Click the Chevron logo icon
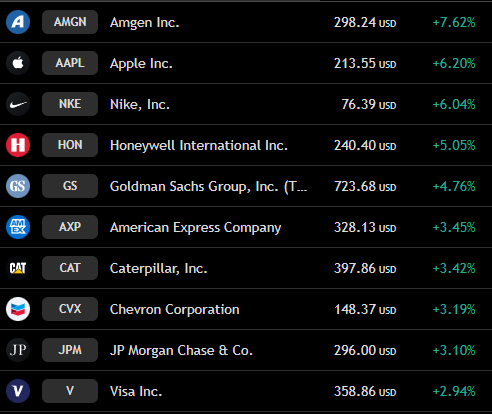This screenshot has width=492, height=414. point(18,309)
